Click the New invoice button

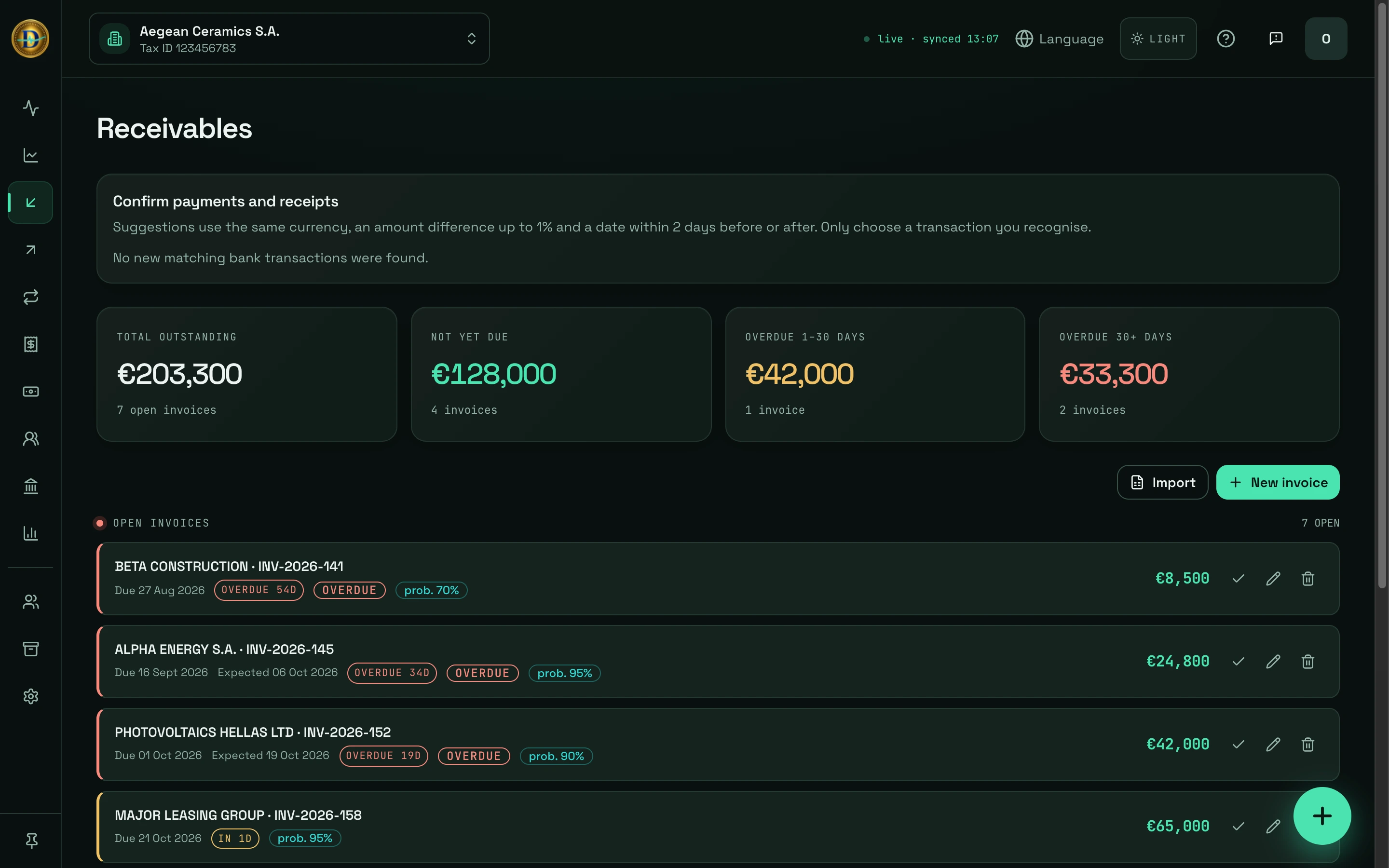pos(1278,482)
